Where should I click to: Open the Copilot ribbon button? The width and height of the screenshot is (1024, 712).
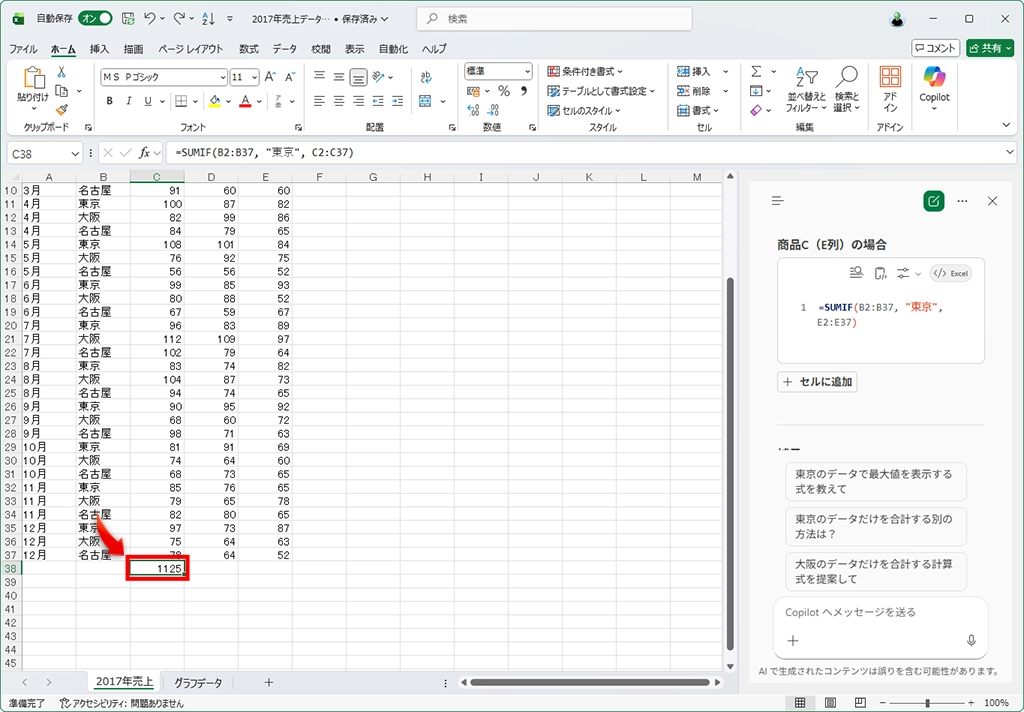click(x=934, y=86)
